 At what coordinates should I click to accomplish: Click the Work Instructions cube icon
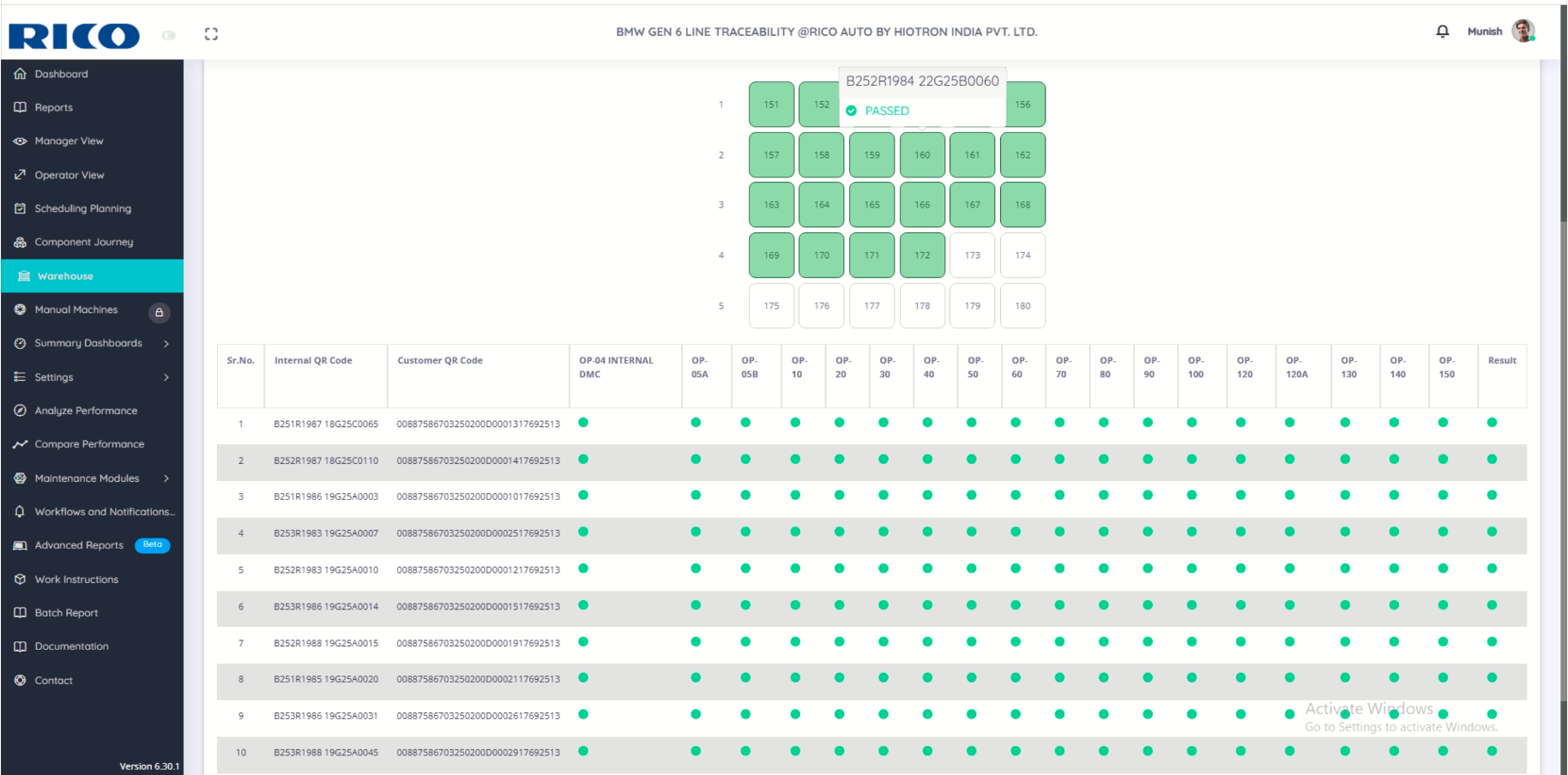tap(20, 580)
